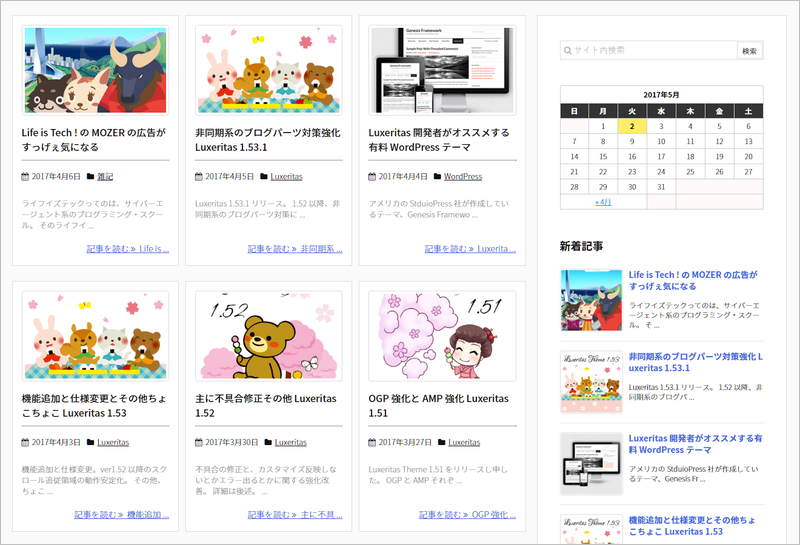The width and height of the screenshot is (800, 545).
Task: Click the folder icon in the Luxeritas 1.53 post meta
Action: coord(90,442)
